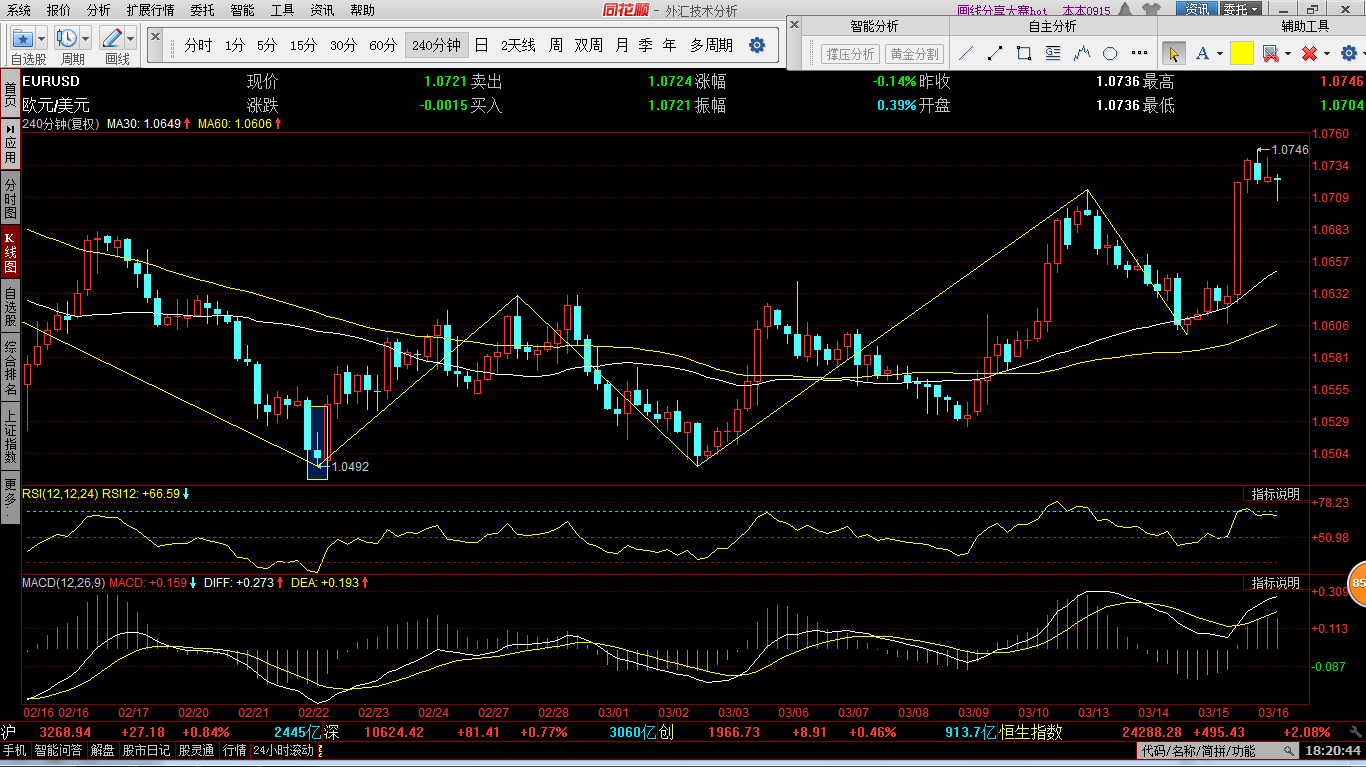The width and height of the screenshot is (1366, 767).
Task: Switch chart to 日 daily period
Action: (x=481, y=45)
